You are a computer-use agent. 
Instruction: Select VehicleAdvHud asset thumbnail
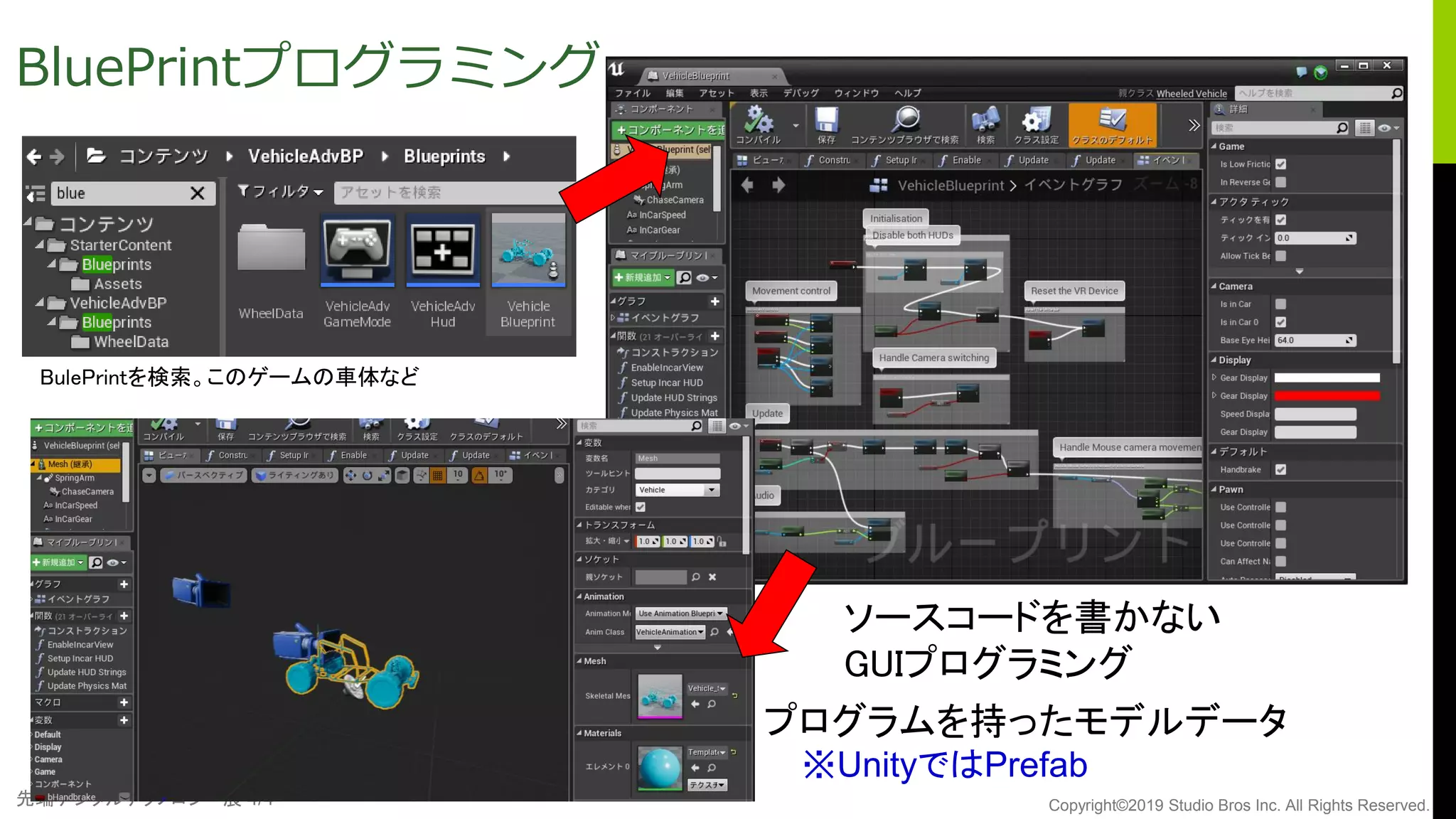tap(442, 250)
